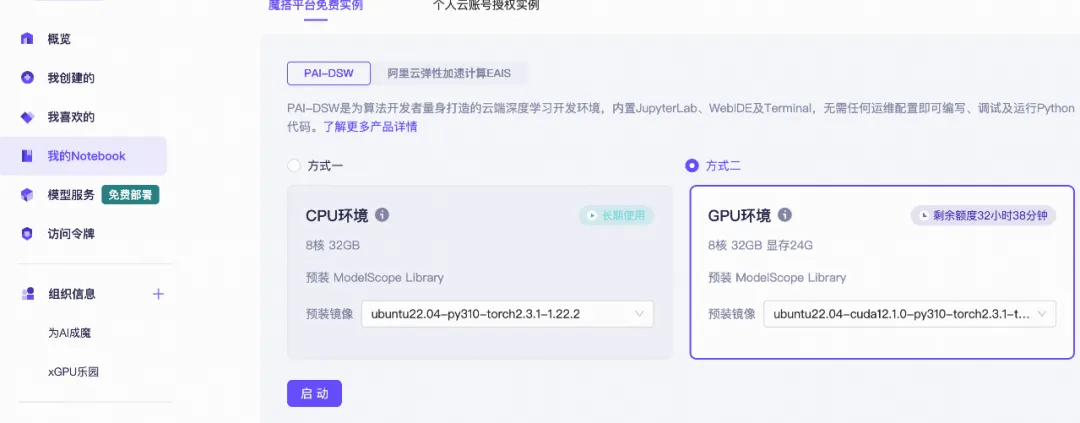This screenshot has width=1080, height=423.
Task: Click the 我创建的 sidebar icon
Action: click(27, 78)
